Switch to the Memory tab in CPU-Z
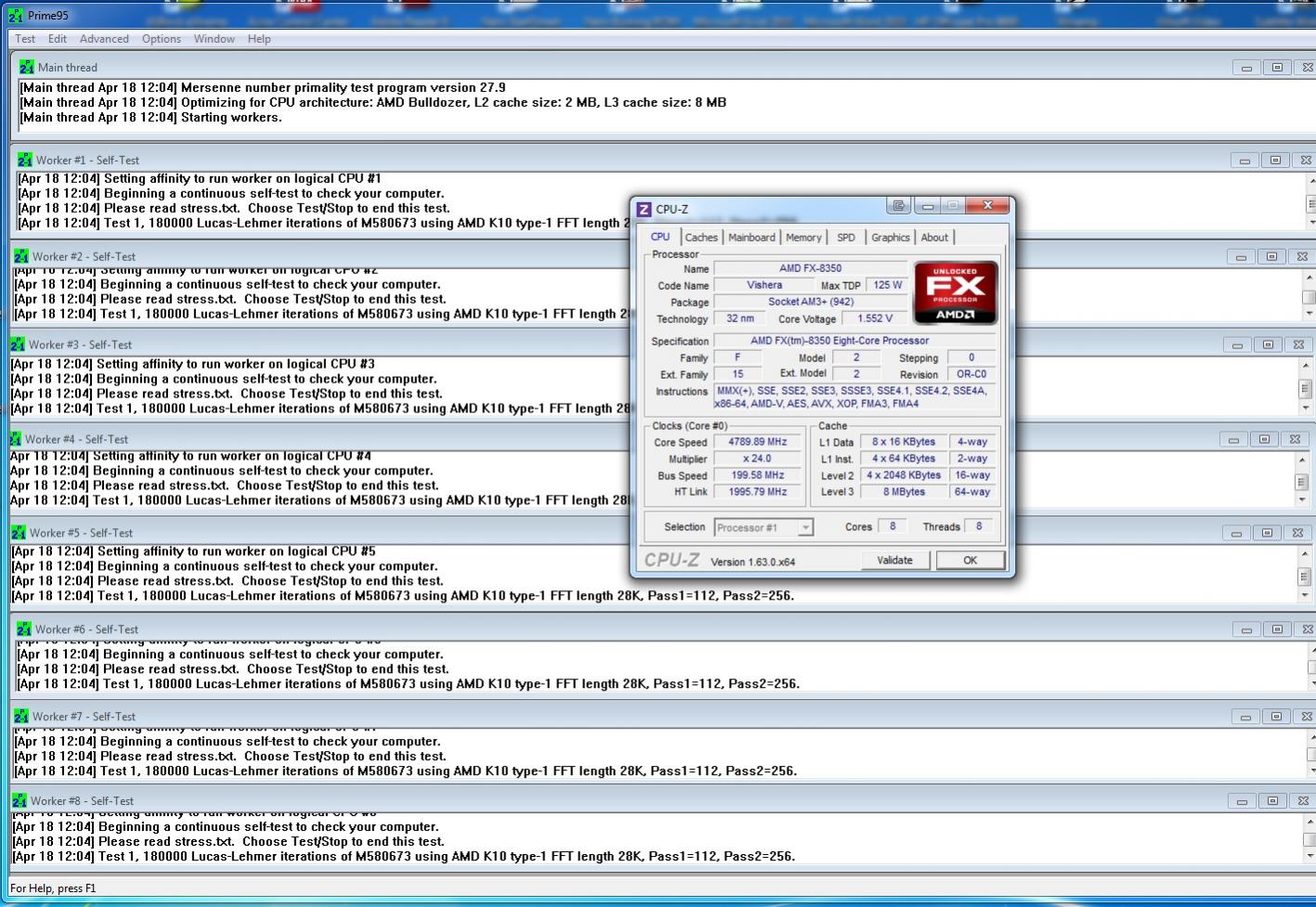 (x=803, y=238)
